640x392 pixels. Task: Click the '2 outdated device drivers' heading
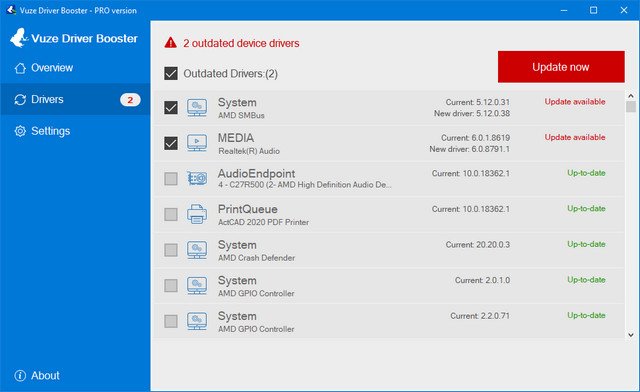241,43
